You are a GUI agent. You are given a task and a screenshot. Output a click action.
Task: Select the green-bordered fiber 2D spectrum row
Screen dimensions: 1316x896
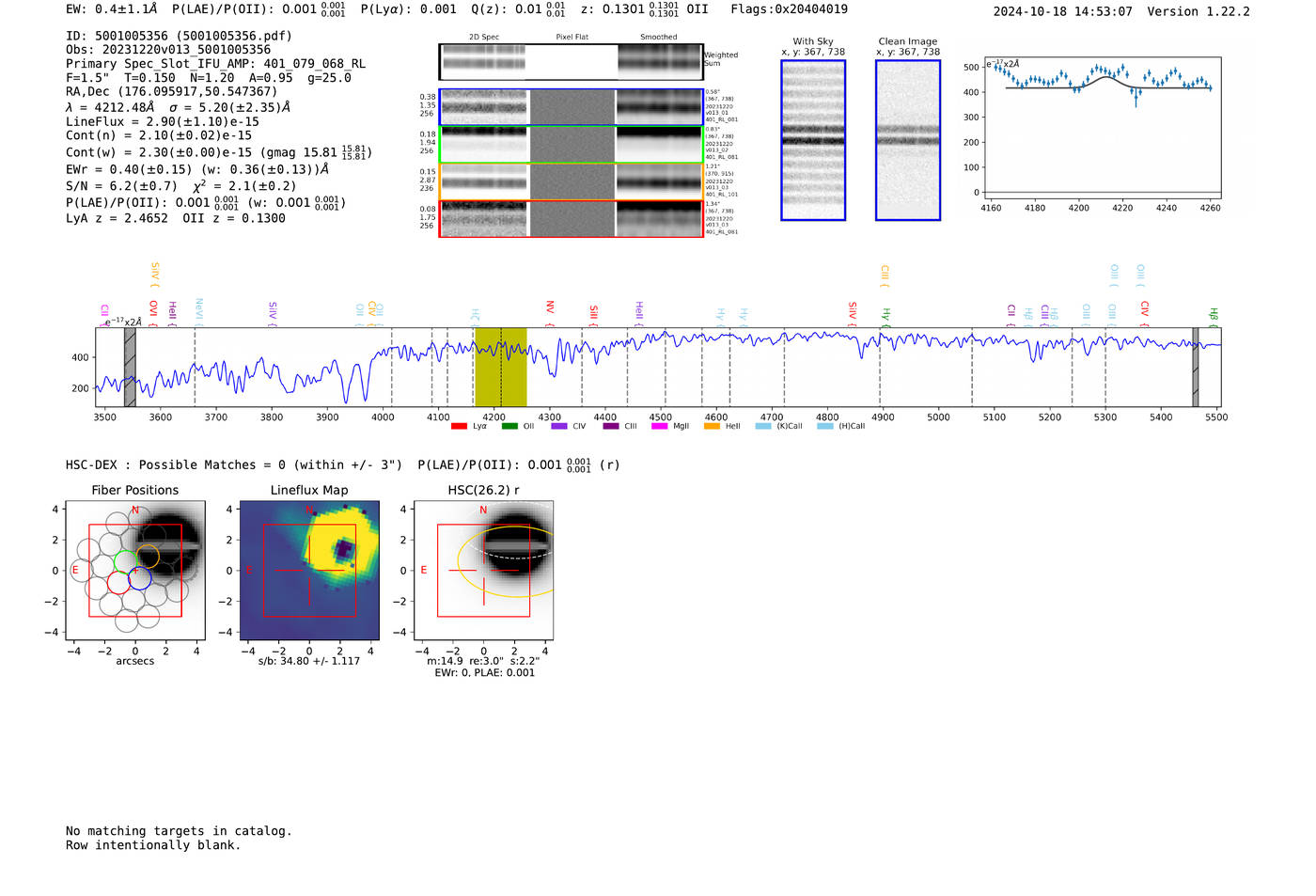(571, 145)
